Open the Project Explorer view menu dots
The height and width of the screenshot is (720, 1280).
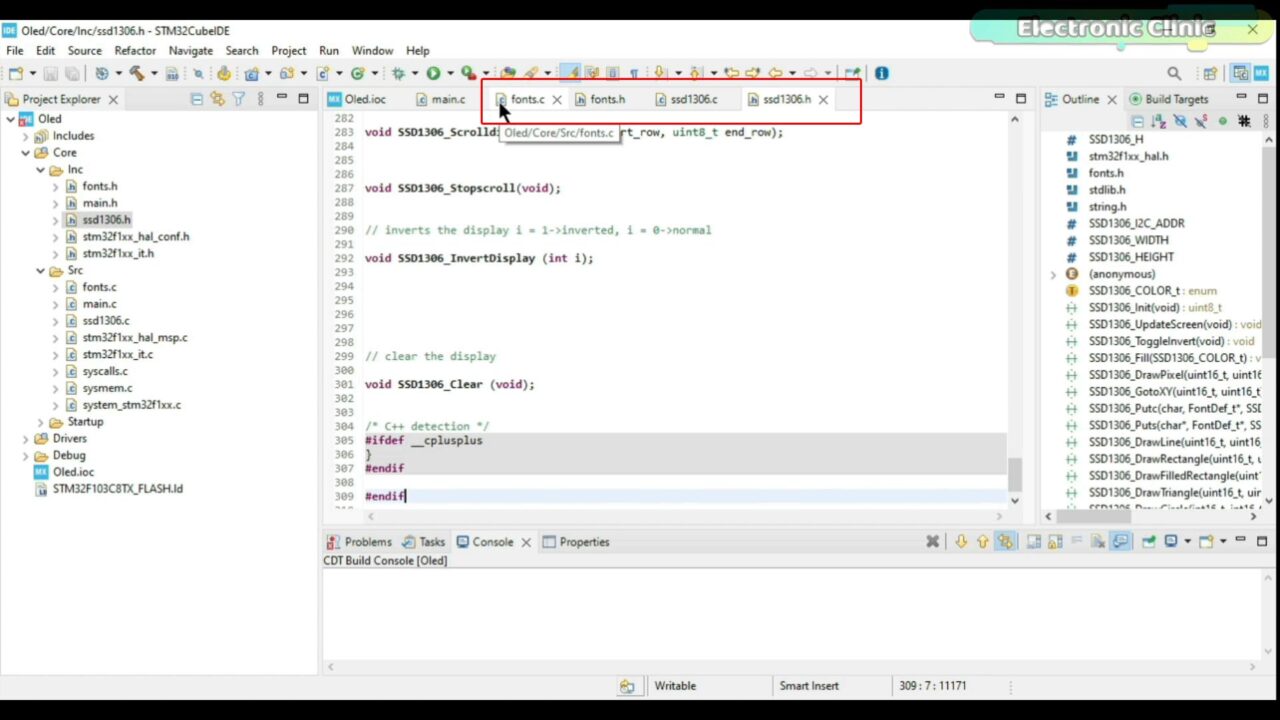point(260,99)
